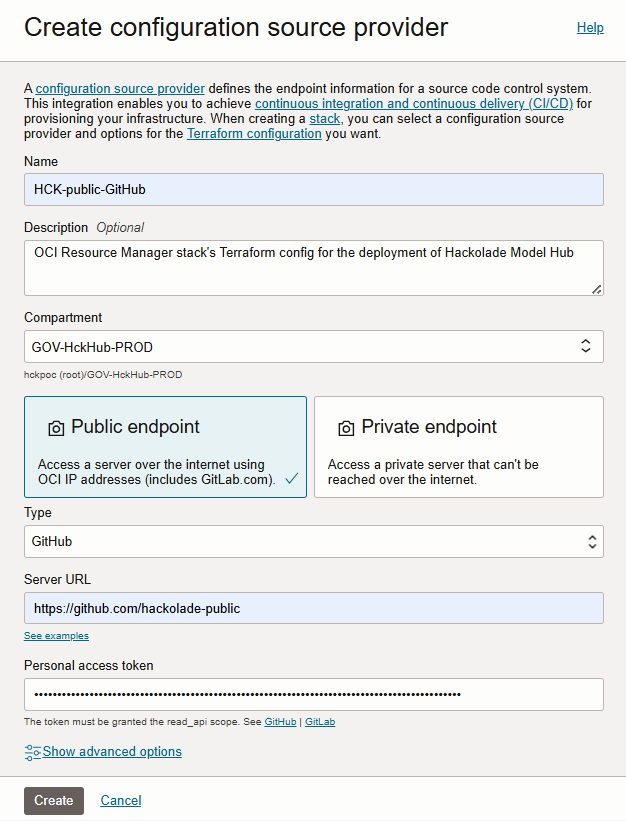Screen dimensions: 626x821
Task: Click the Create button
Action: click(x=53, y=800)
